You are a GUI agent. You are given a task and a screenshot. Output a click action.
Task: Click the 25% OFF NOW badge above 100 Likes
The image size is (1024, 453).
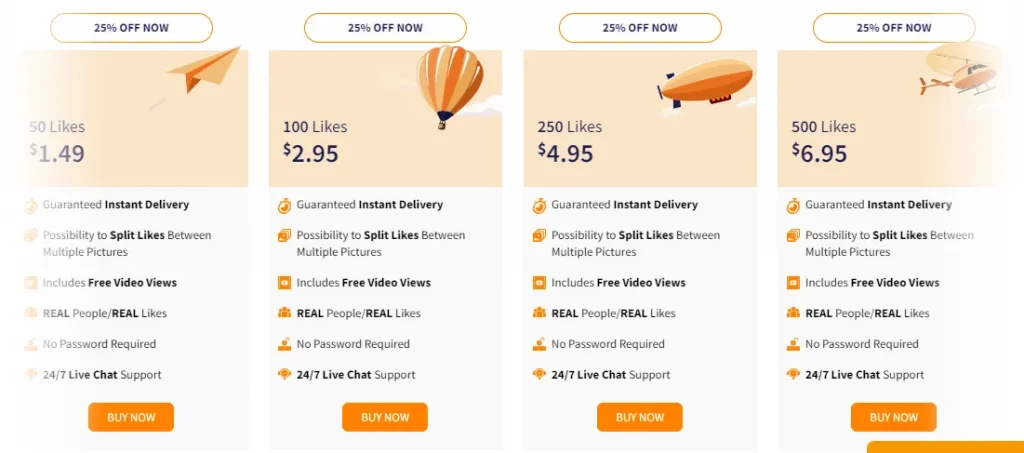[x=385, y=28]
